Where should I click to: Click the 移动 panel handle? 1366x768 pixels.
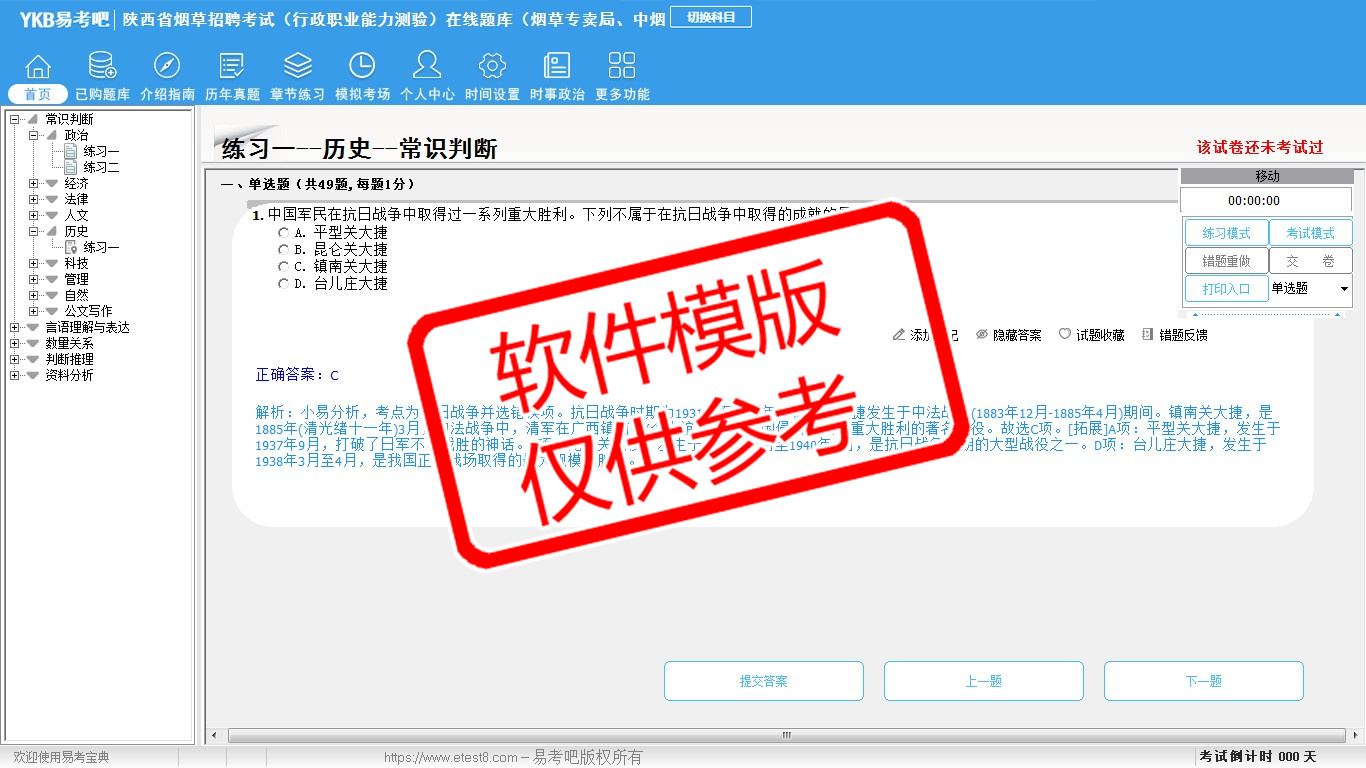tap(1266, 176)
